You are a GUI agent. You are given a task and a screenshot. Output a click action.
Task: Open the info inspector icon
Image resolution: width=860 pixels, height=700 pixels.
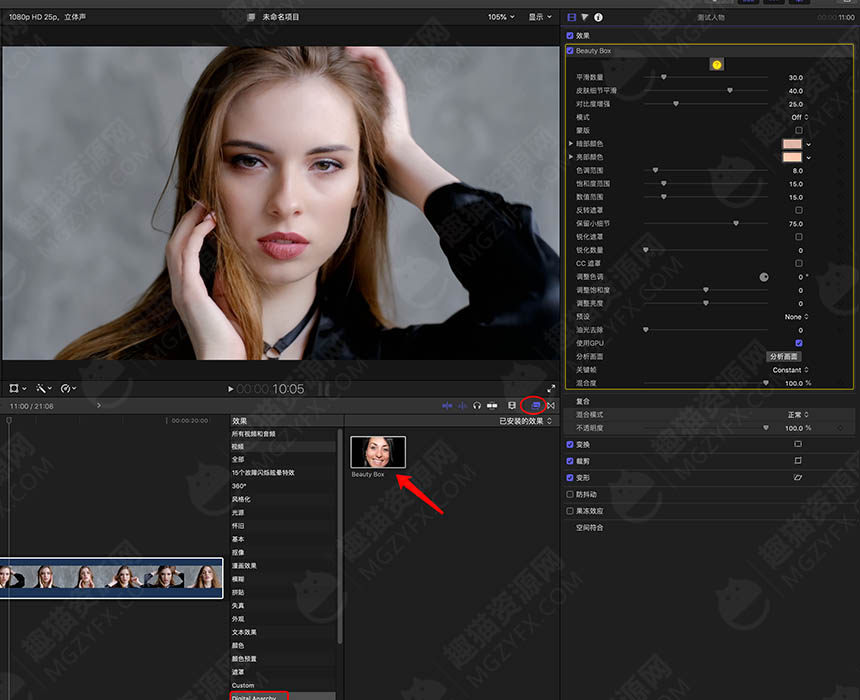[x=598, y=18]
